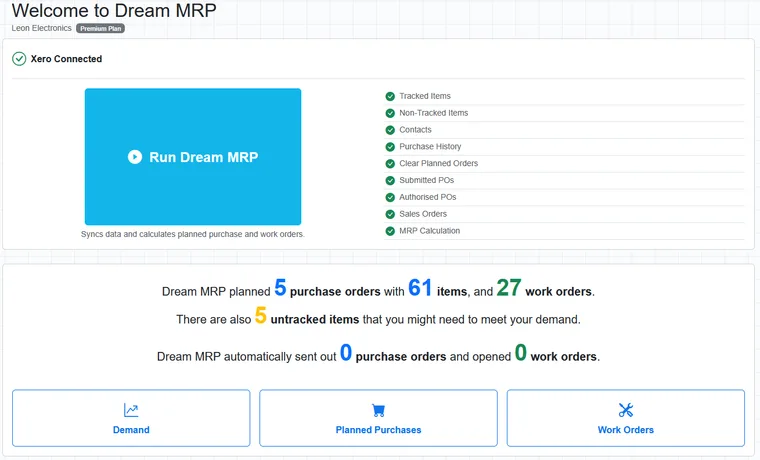760x460 pixels.
Task: Click the MRP Calculation text
Action: (x=429, y=231)
